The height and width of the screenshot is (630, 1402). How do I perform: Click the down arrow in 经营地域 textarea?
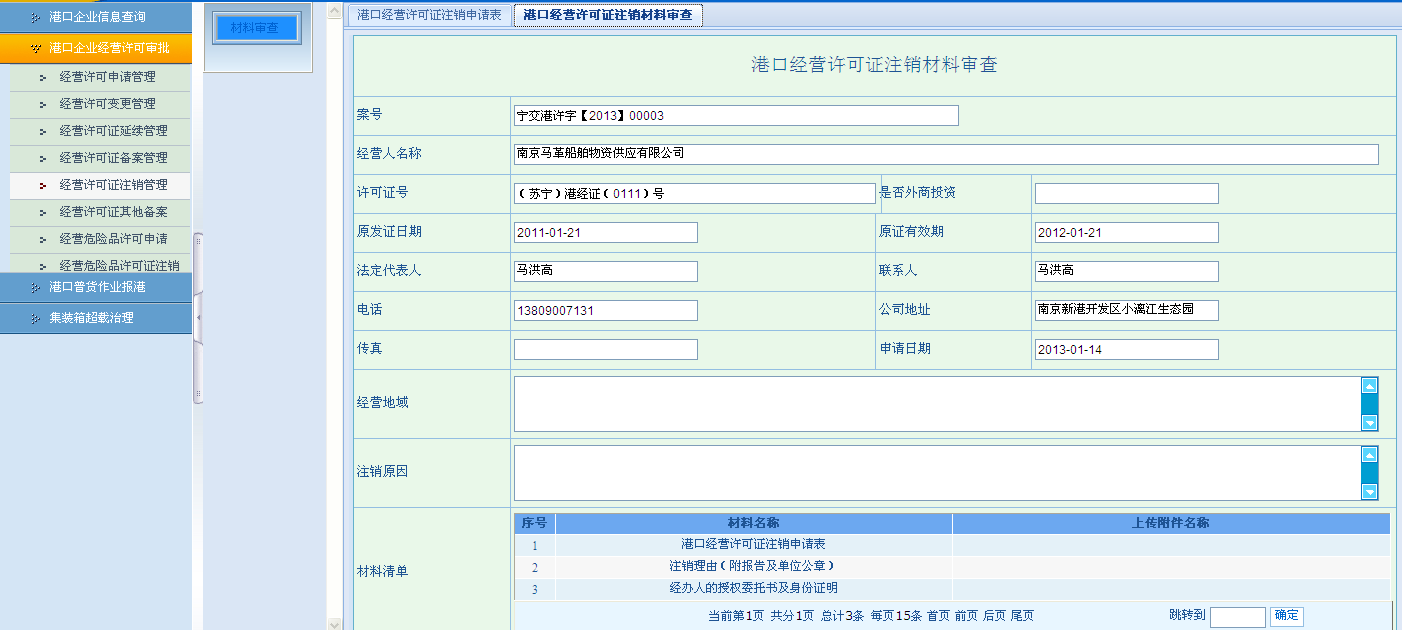point(1369,423)
